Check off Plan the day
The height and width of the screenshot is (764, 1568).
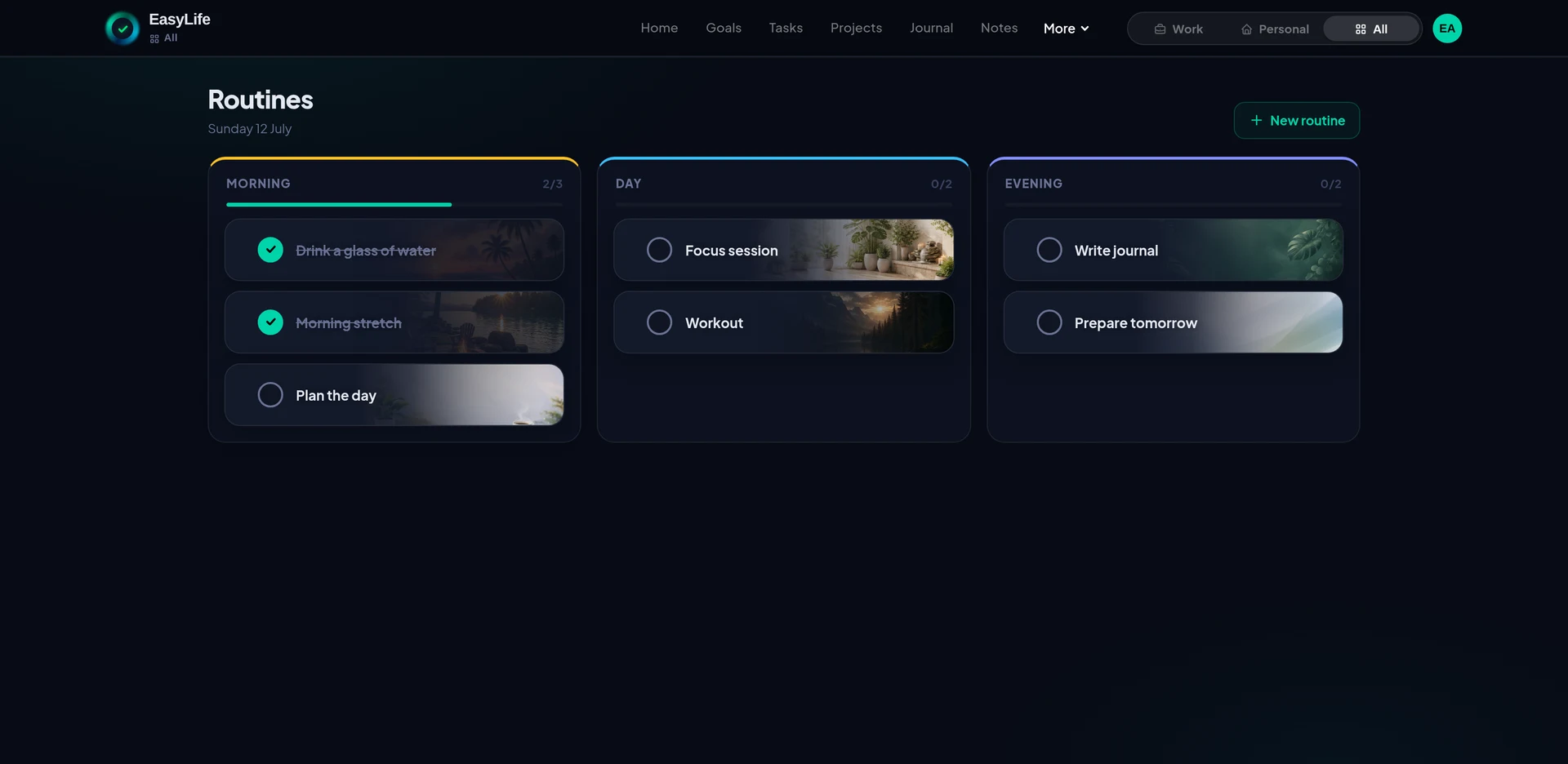pos(270,395)
